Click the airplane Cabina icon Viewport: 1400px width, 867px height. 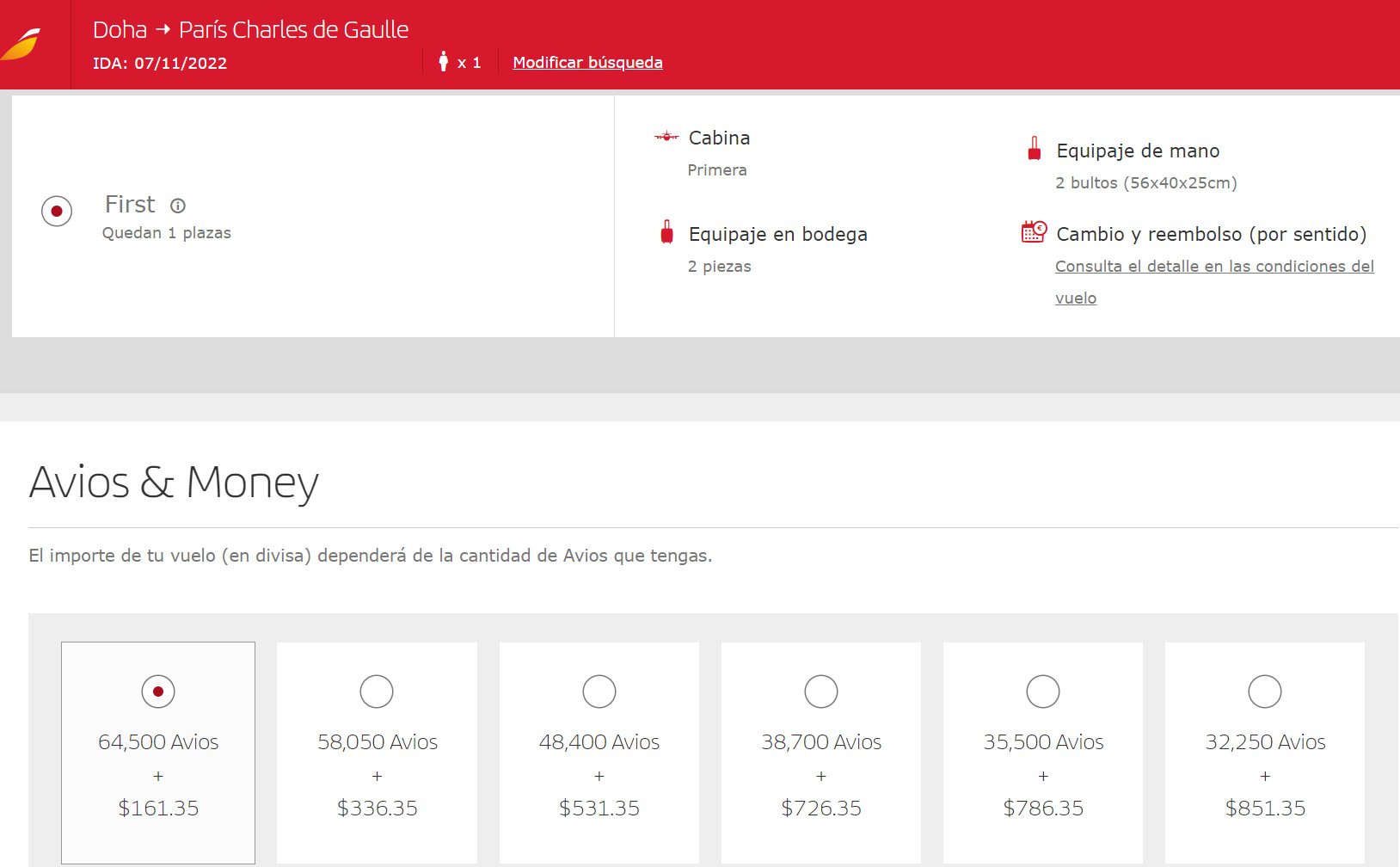point(666,136)
